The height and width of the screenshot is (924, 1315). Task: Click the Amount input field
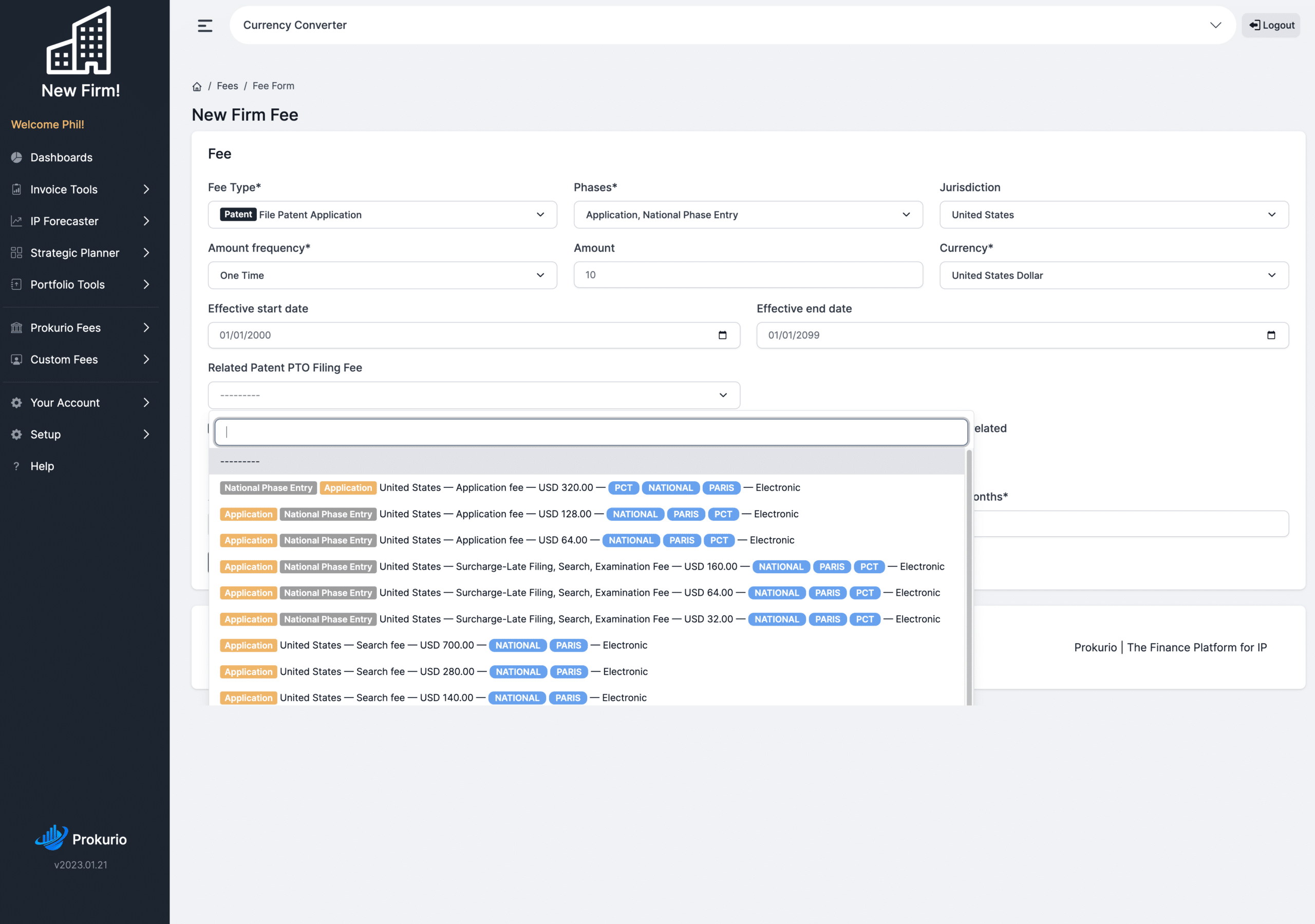[x=748, y=275]
